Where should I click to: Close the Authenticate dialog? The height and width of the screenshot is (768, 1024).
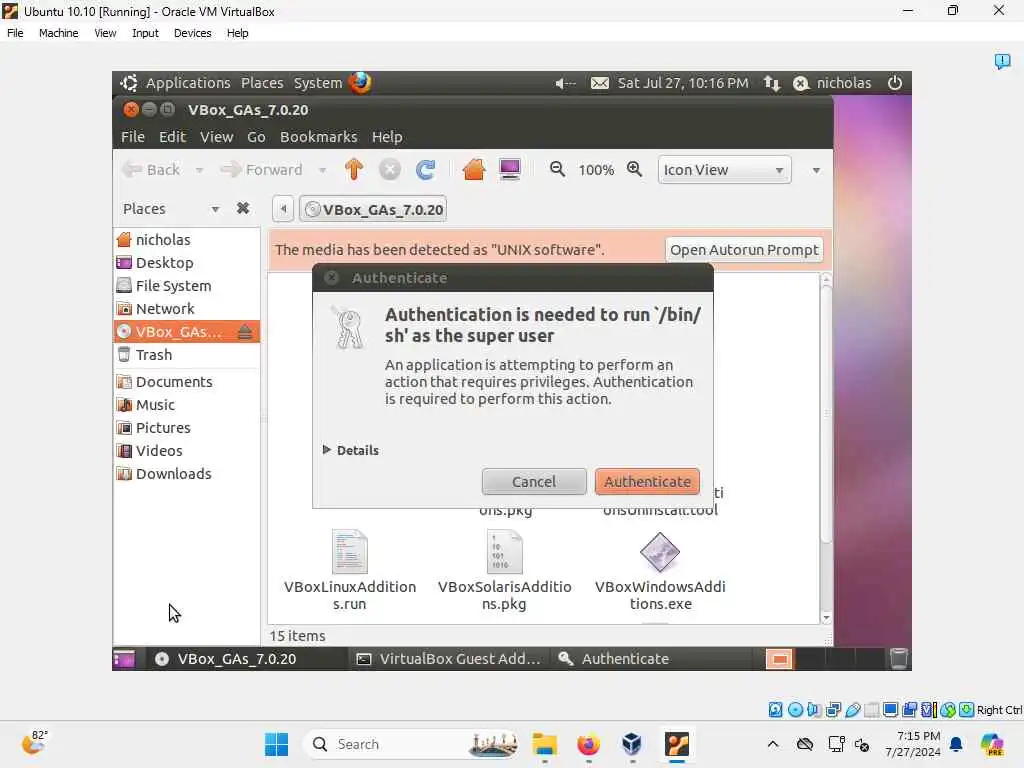click(331, 278)
